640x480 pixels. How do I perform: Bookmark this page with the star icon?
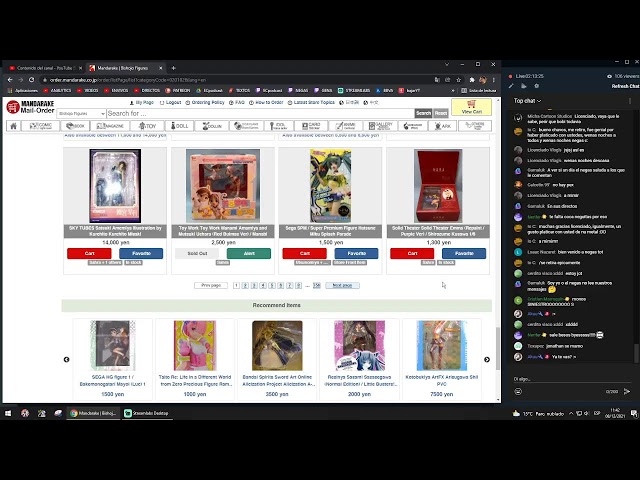(x=459, y=80)
